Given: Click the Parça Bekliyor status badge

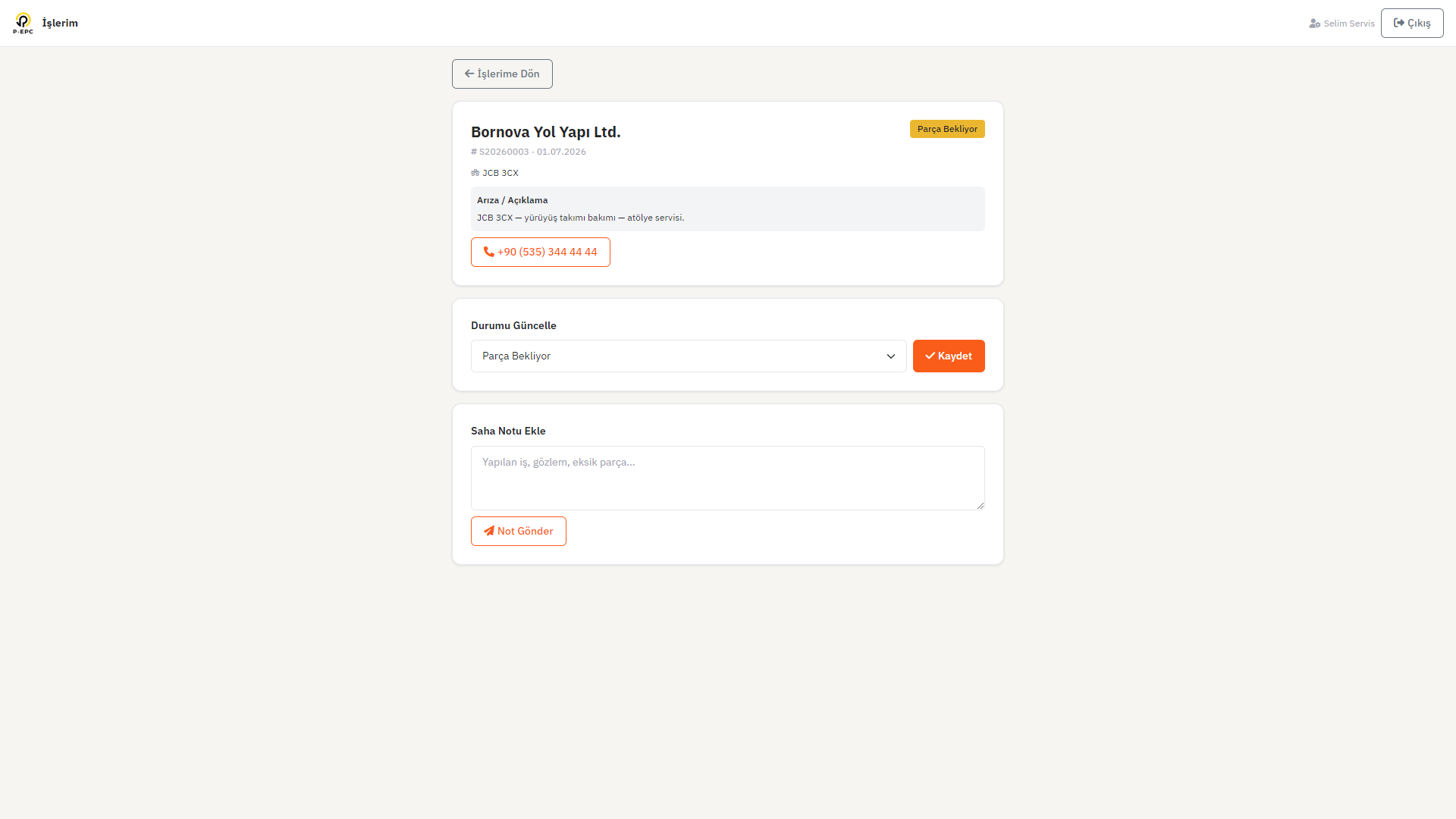Looking at the screenshot, I should pos(947,129).
